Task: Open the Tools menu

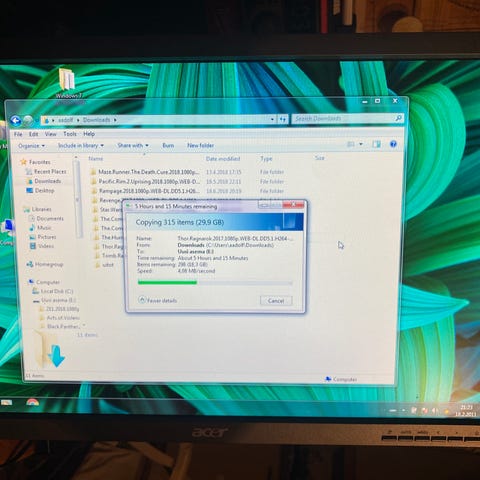Action: [70, 134]
